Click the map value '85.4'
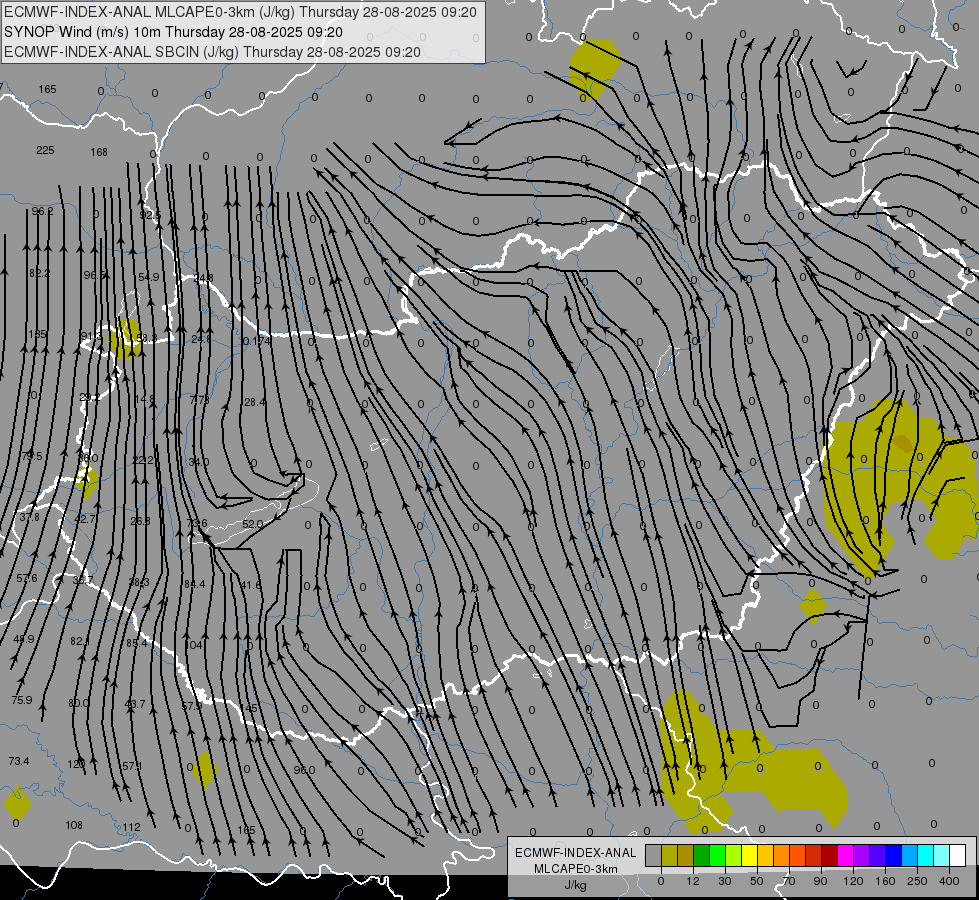Screen dimensions: 979x900 coord(136,643)
